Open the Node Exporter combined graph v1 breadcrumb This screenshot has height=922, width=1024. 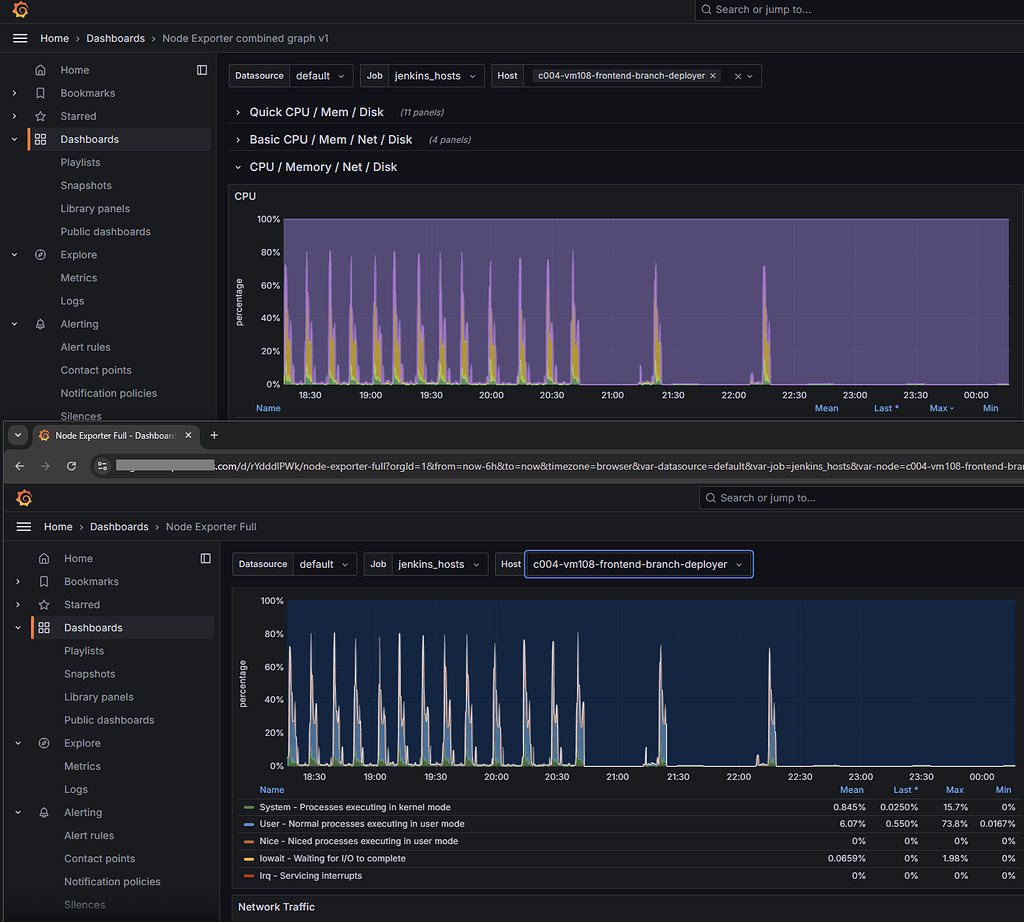pyautogui.click(x=245, y=39)
